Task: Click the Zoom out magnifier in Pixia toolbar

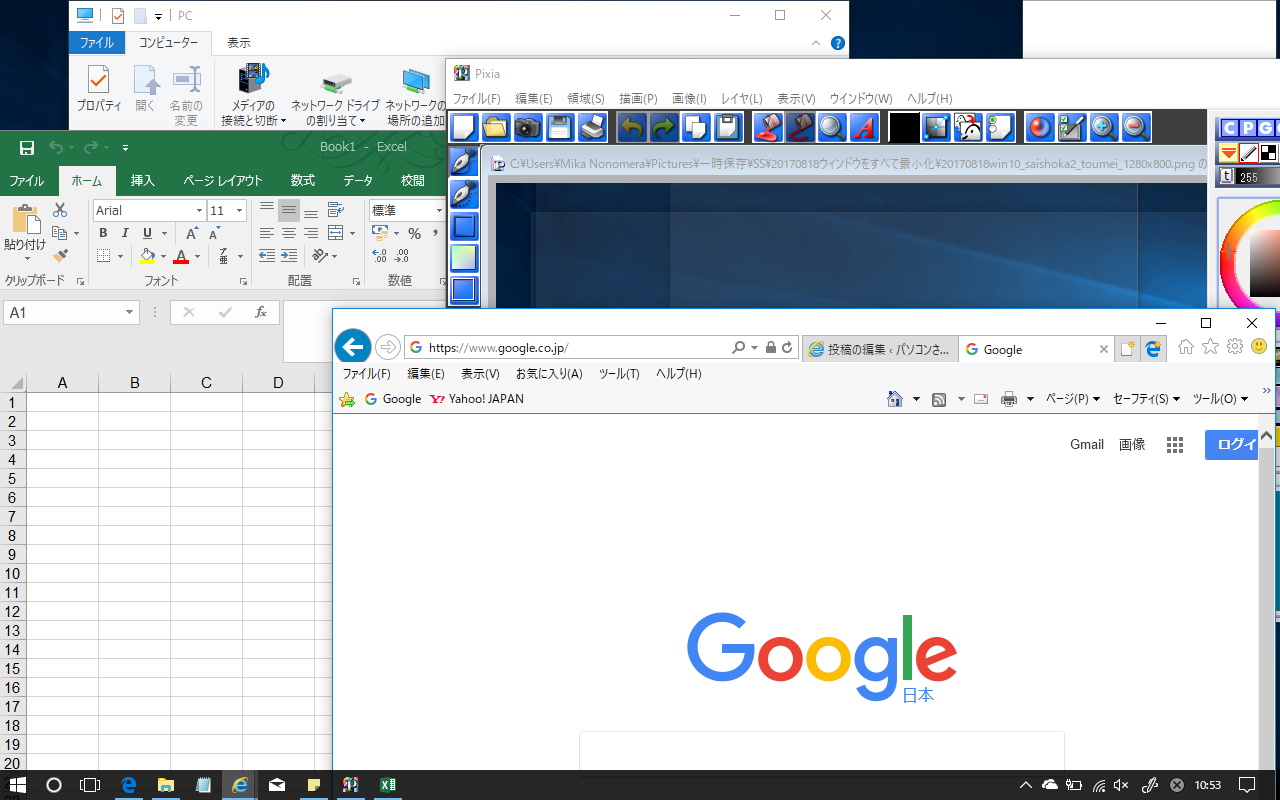Action: (1136, 127)
